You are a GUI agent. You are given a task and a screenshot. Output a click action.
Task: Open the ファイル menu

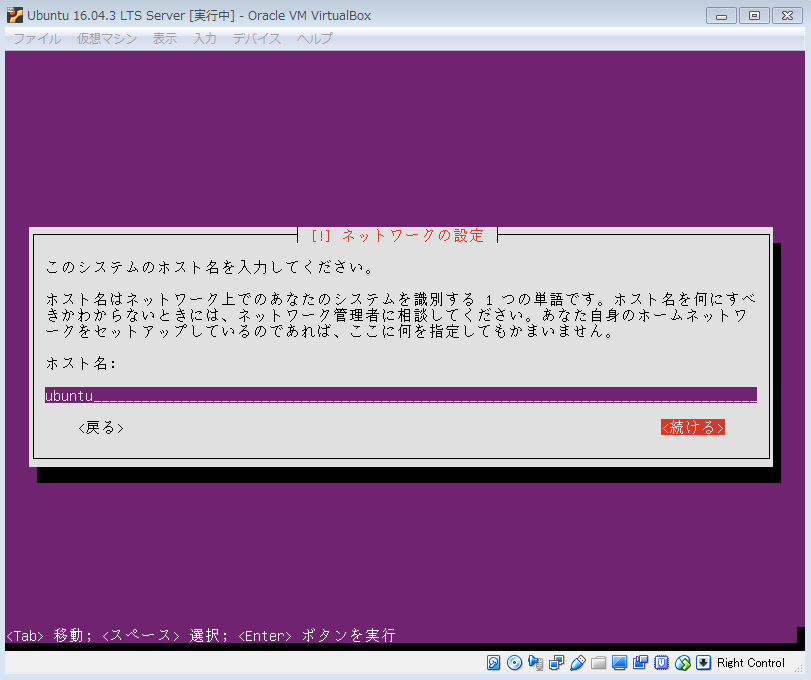[37, 38]
